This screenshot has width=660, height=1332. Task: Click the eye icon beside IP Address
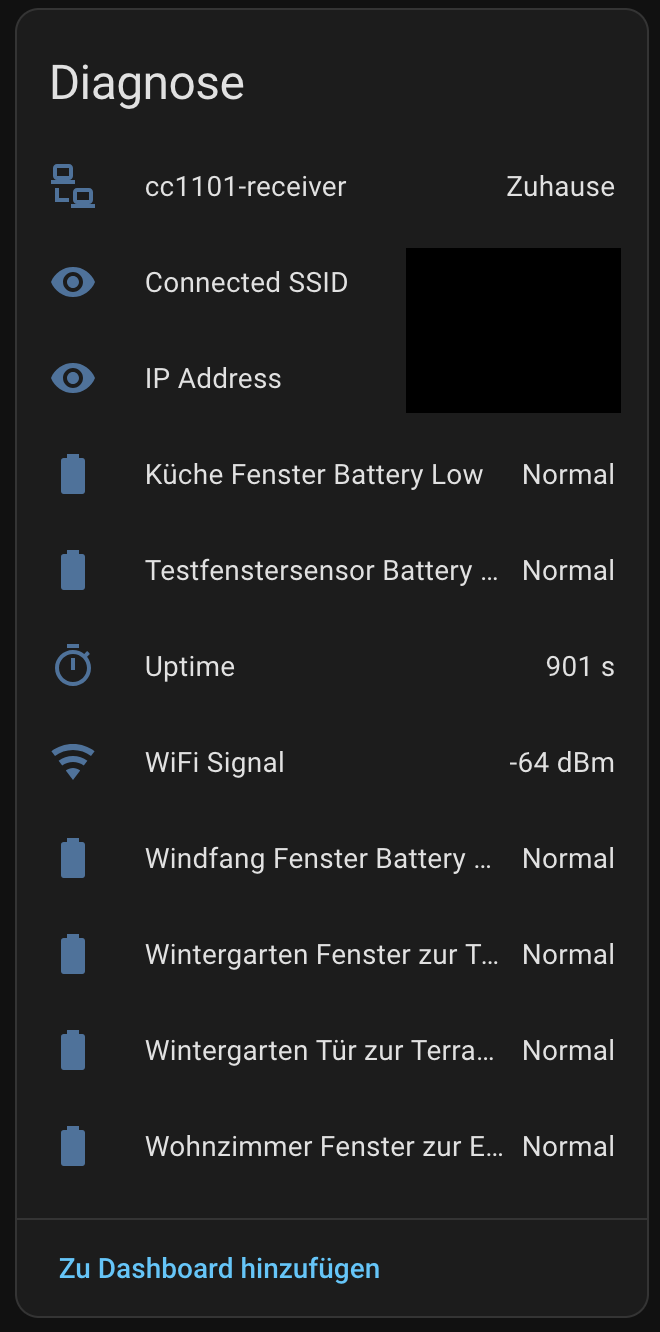[73, 379]
